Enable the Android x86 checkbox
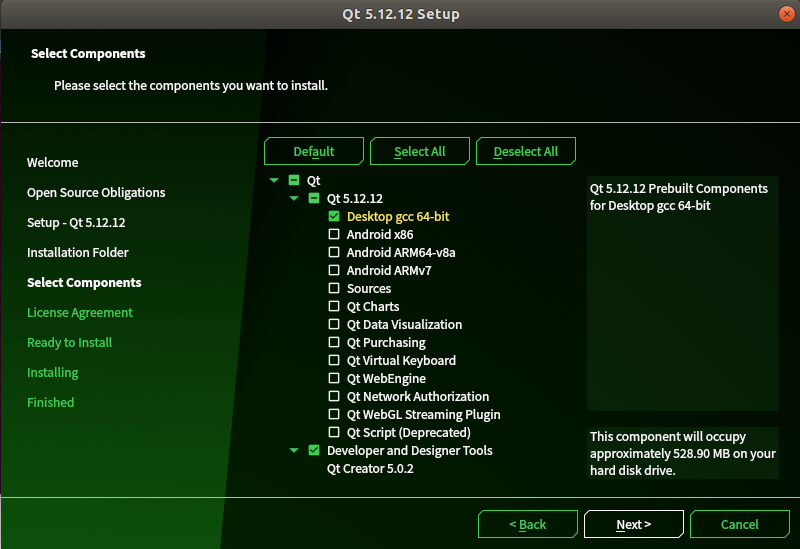The image size is (800, 549). [334, 234]
